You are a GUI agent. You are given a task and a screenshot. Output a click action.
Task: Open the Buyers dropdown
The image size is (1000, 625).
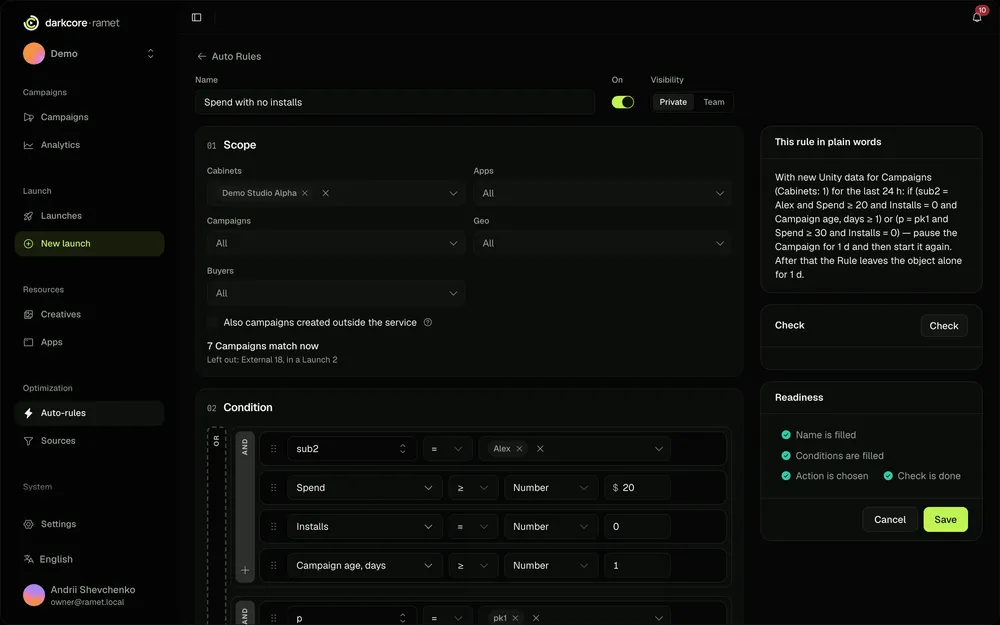[335, 293]
